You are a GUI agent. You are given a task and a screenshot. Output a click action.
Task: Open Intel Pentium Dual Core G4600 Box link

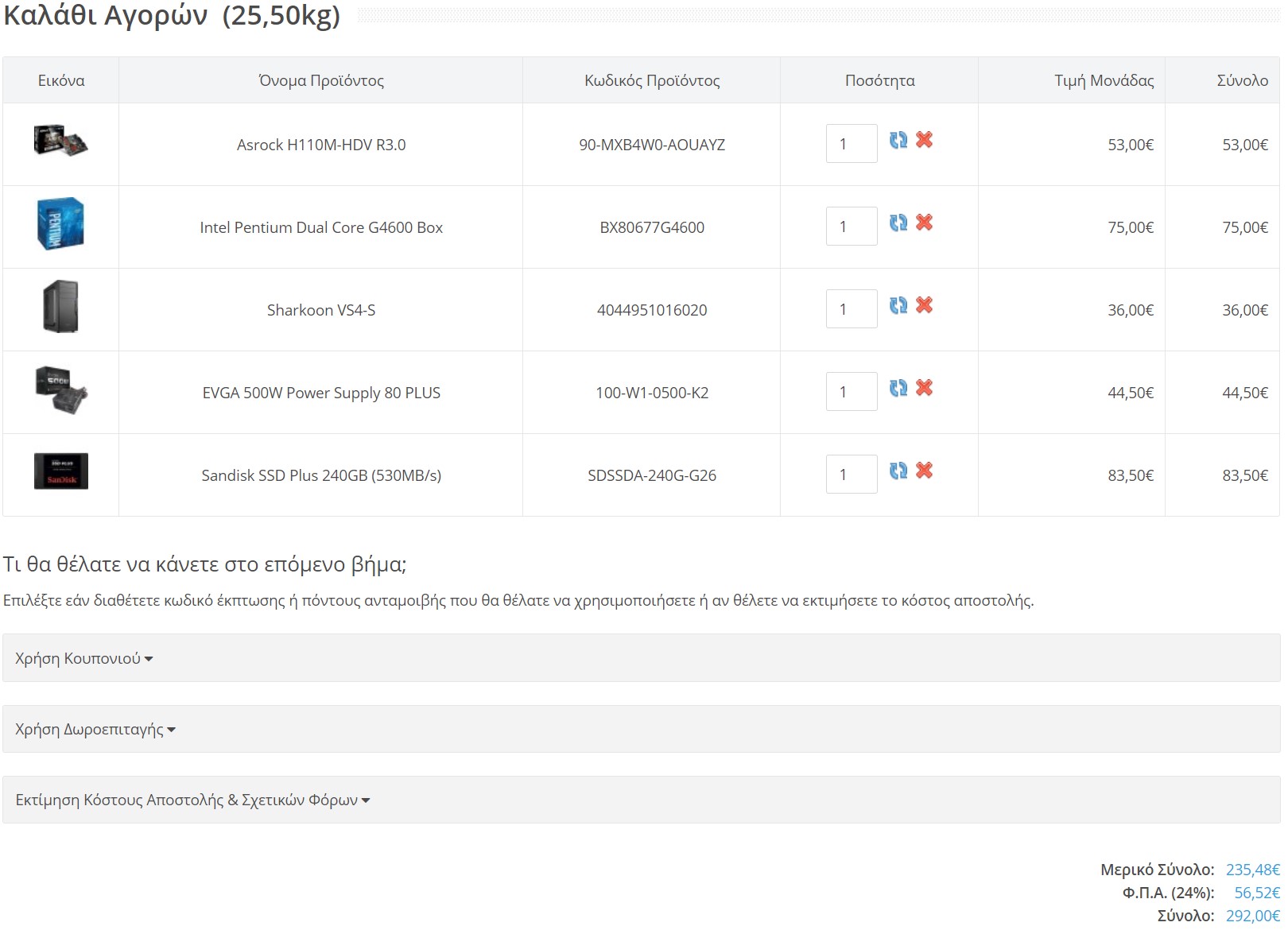(321, 227)
